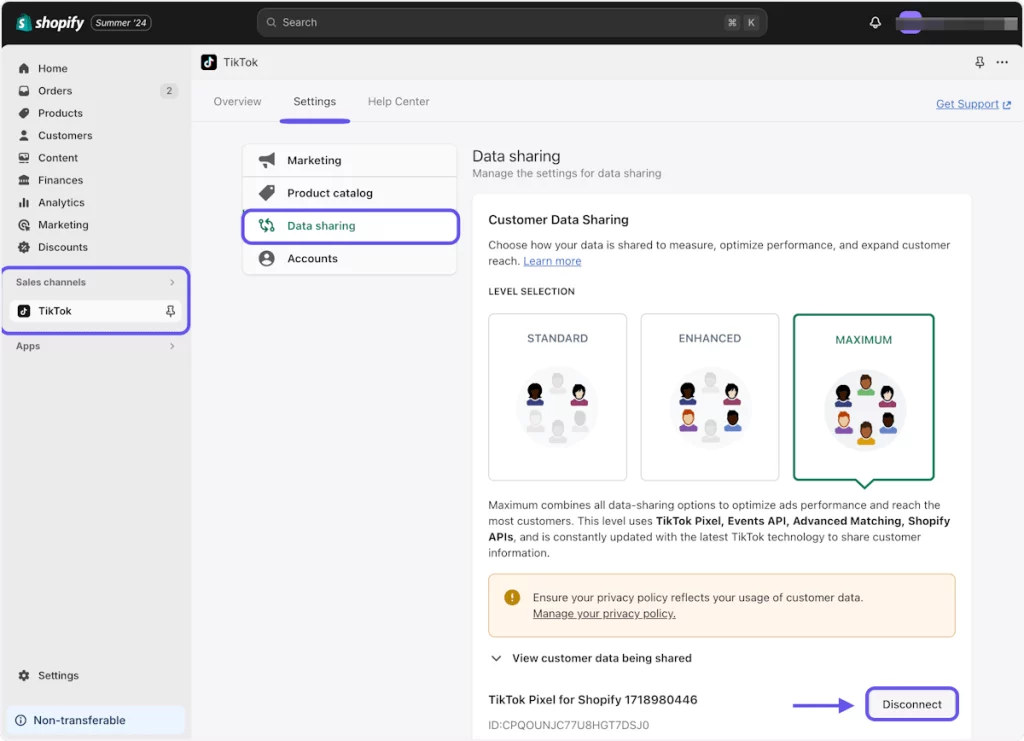The image size is (1024, 741).
Task: Open the Learn more link
Action: pyautogui.click(x=552, y=261)
